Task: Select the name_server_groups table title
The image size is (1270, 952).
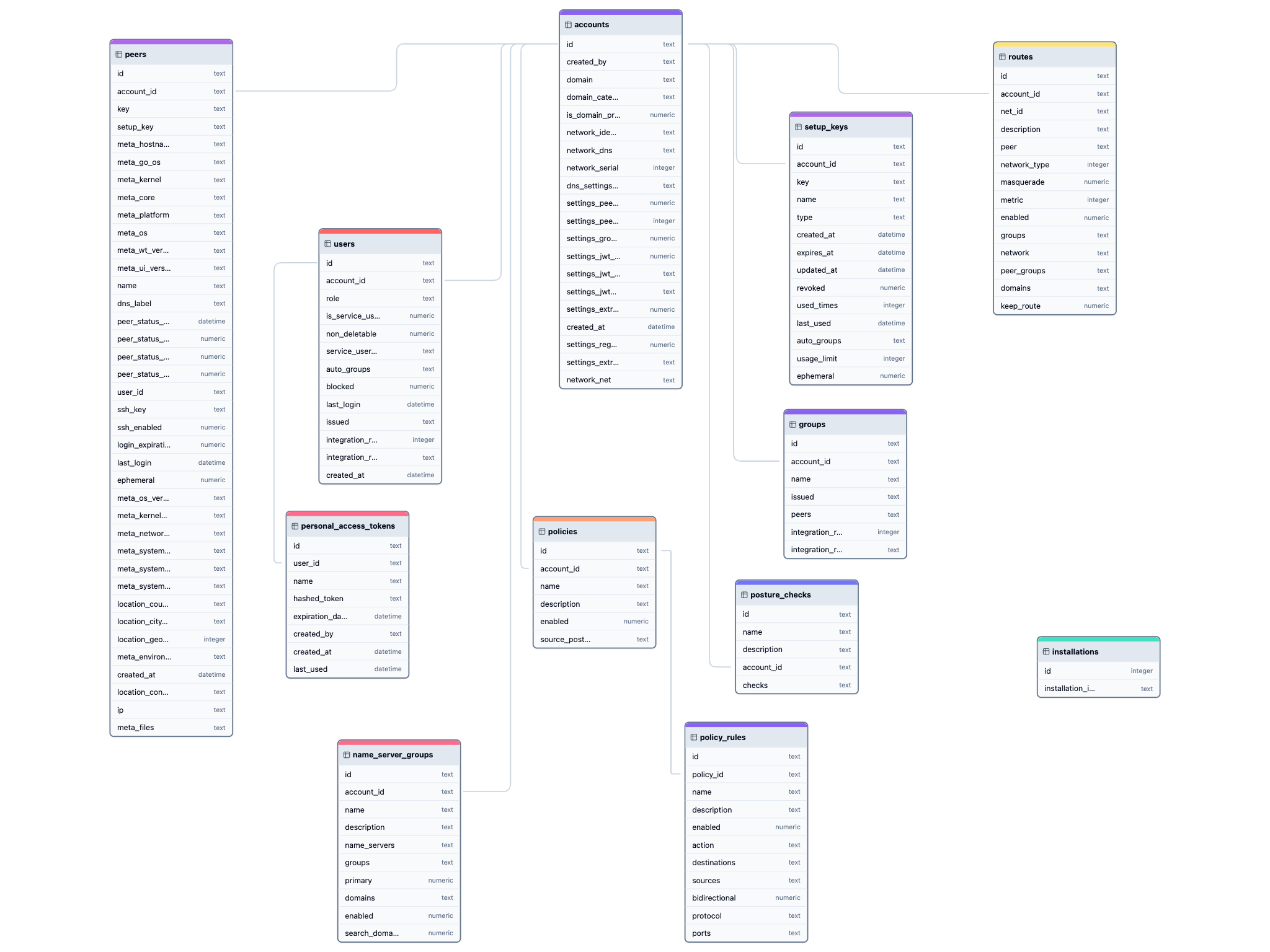Action: coord(393,755)
